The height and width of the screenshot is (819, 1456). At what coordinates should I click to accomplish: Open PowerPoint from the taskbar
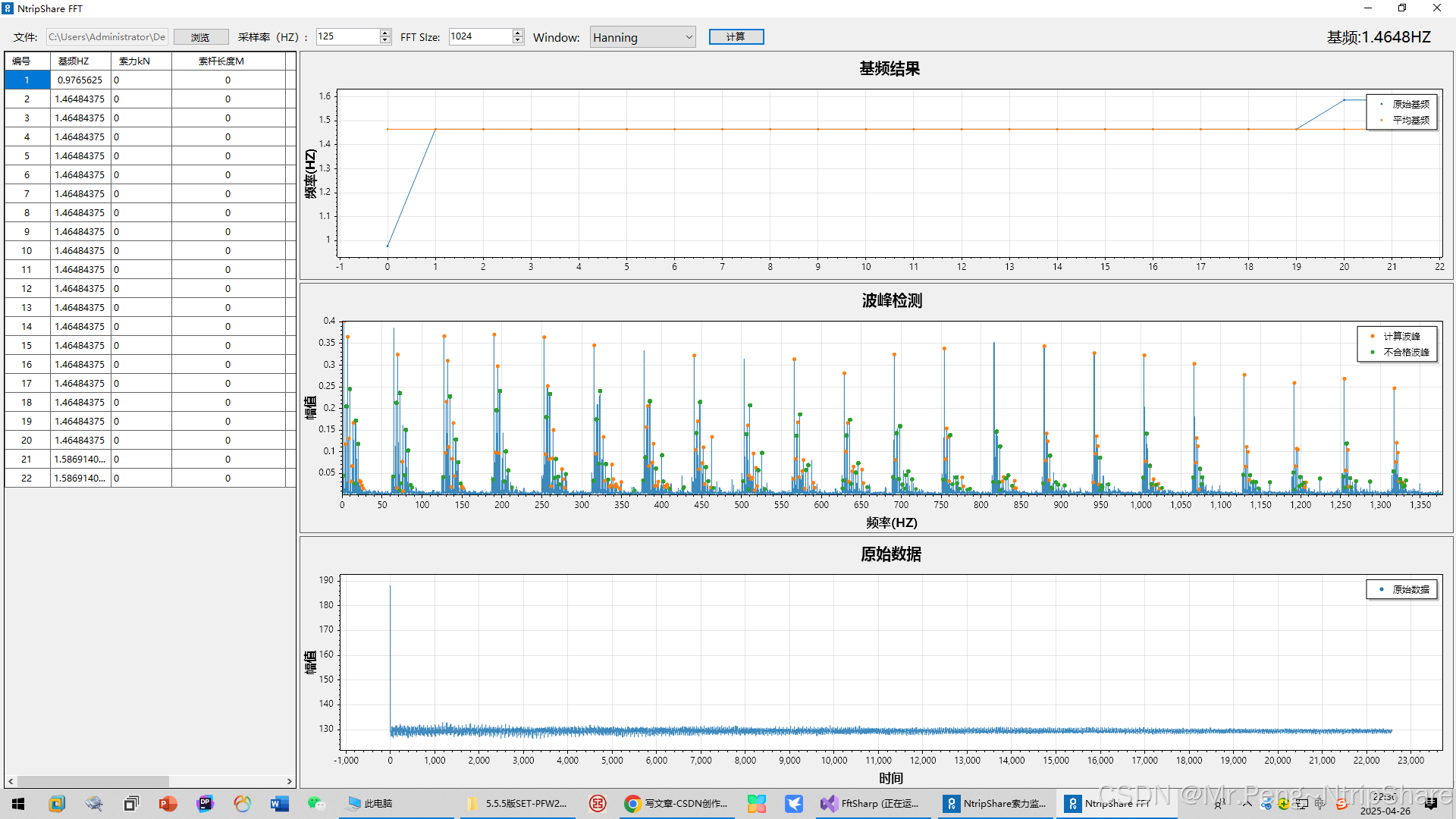coord(168,804)
